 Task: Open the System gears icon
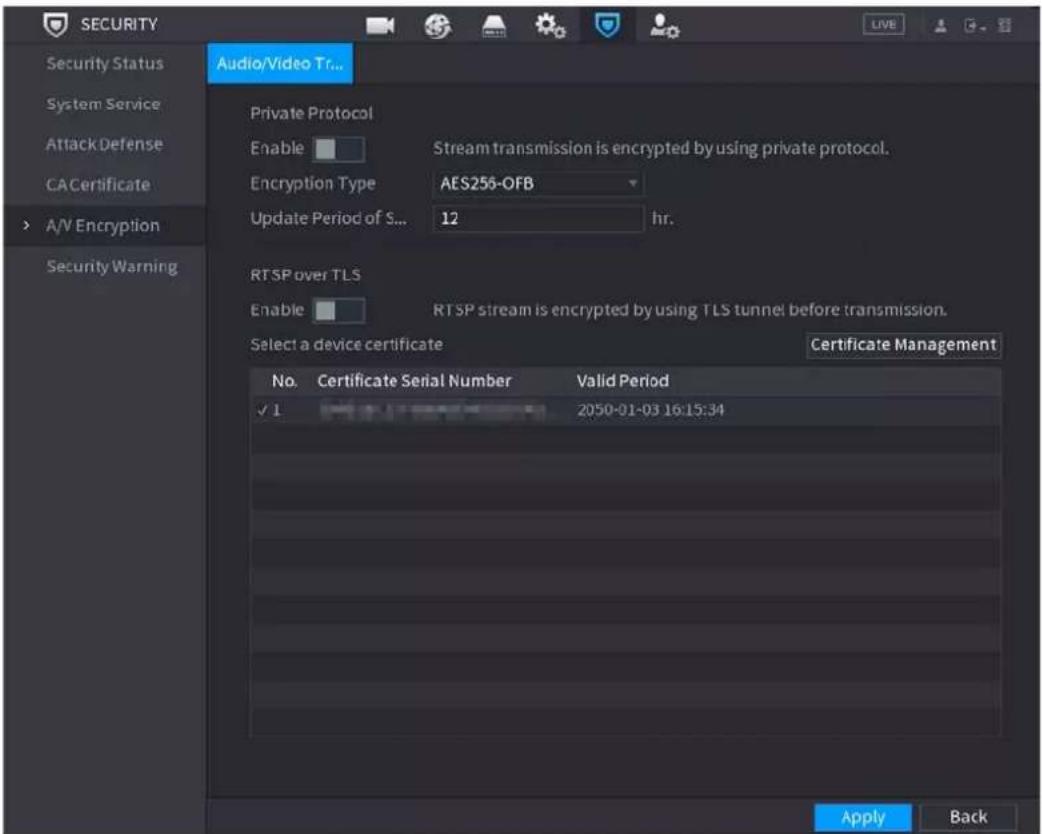[x=550, y=26]
